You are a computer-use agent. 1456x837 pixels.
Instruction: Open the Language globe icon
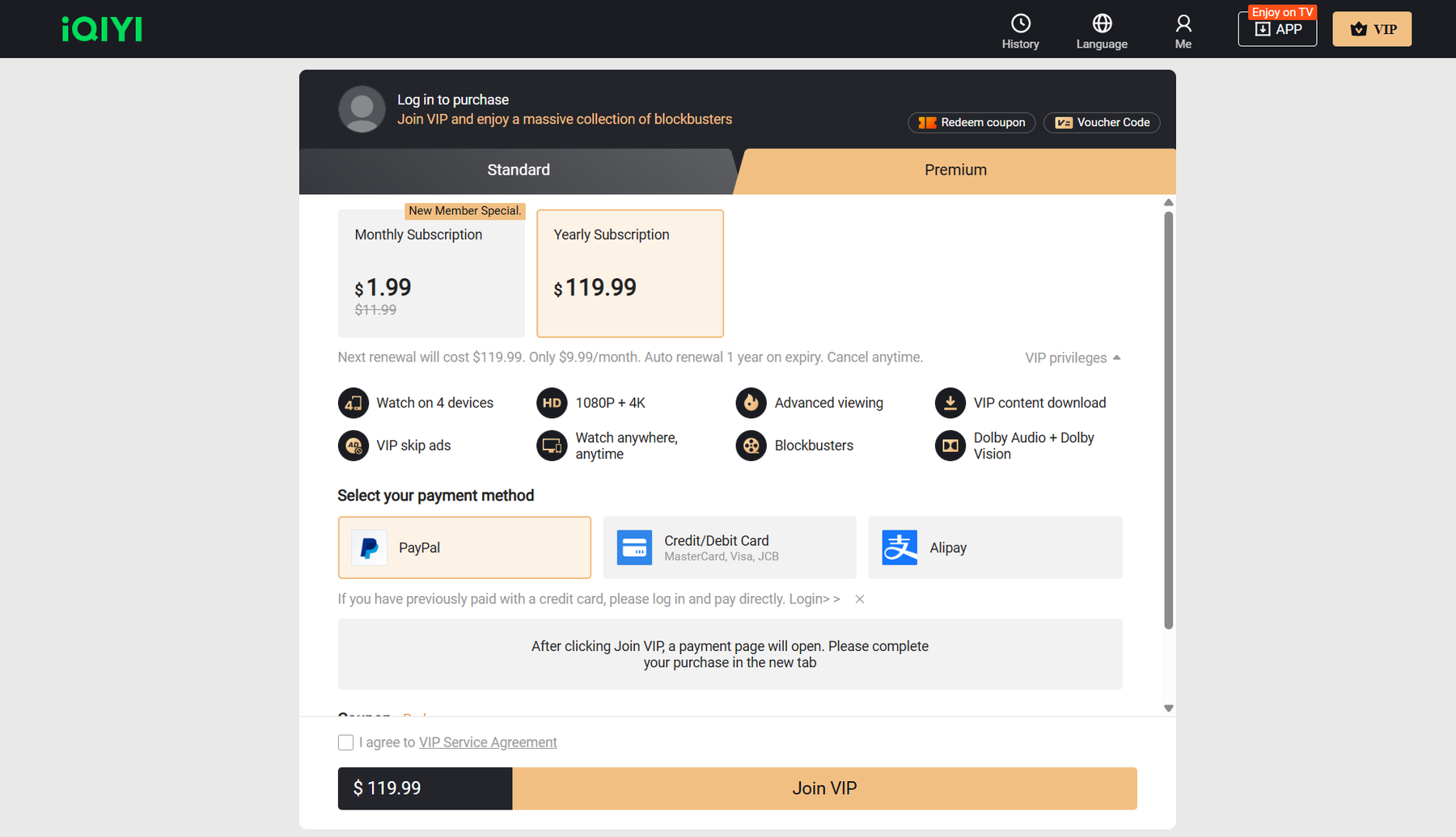[x=1102, y=23]
